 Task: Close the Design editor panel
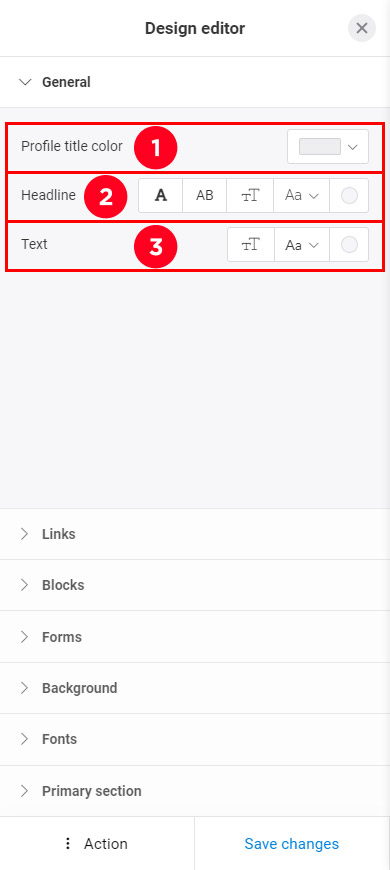coord(362,28)
